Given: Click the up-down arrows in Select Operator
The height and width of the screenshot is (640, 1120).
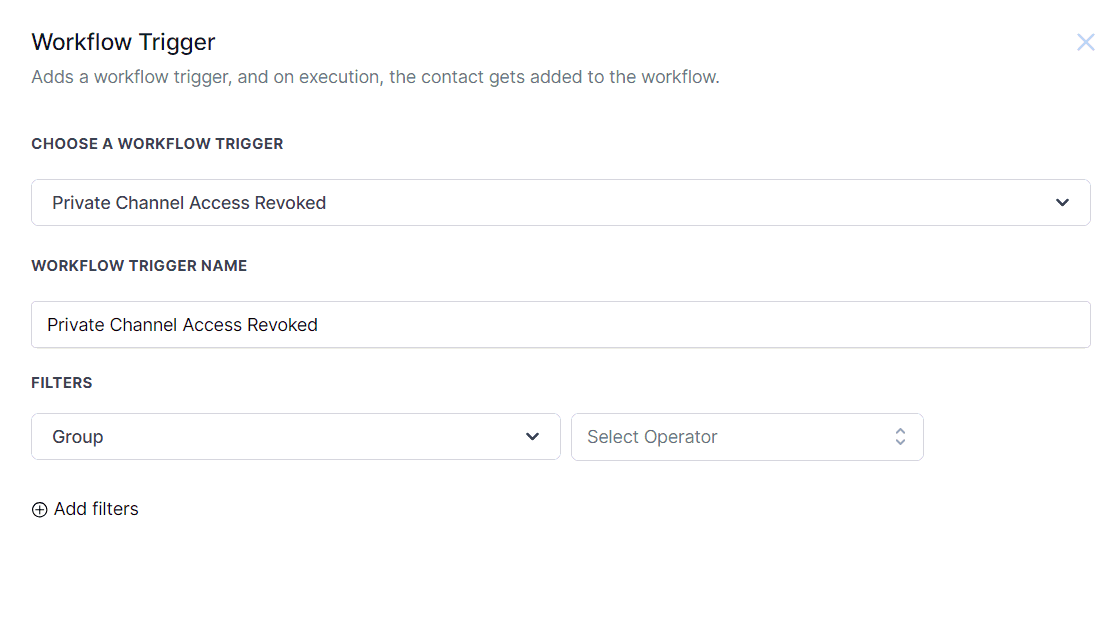Looking at the screenshot, I should click(x=900, y=437).
